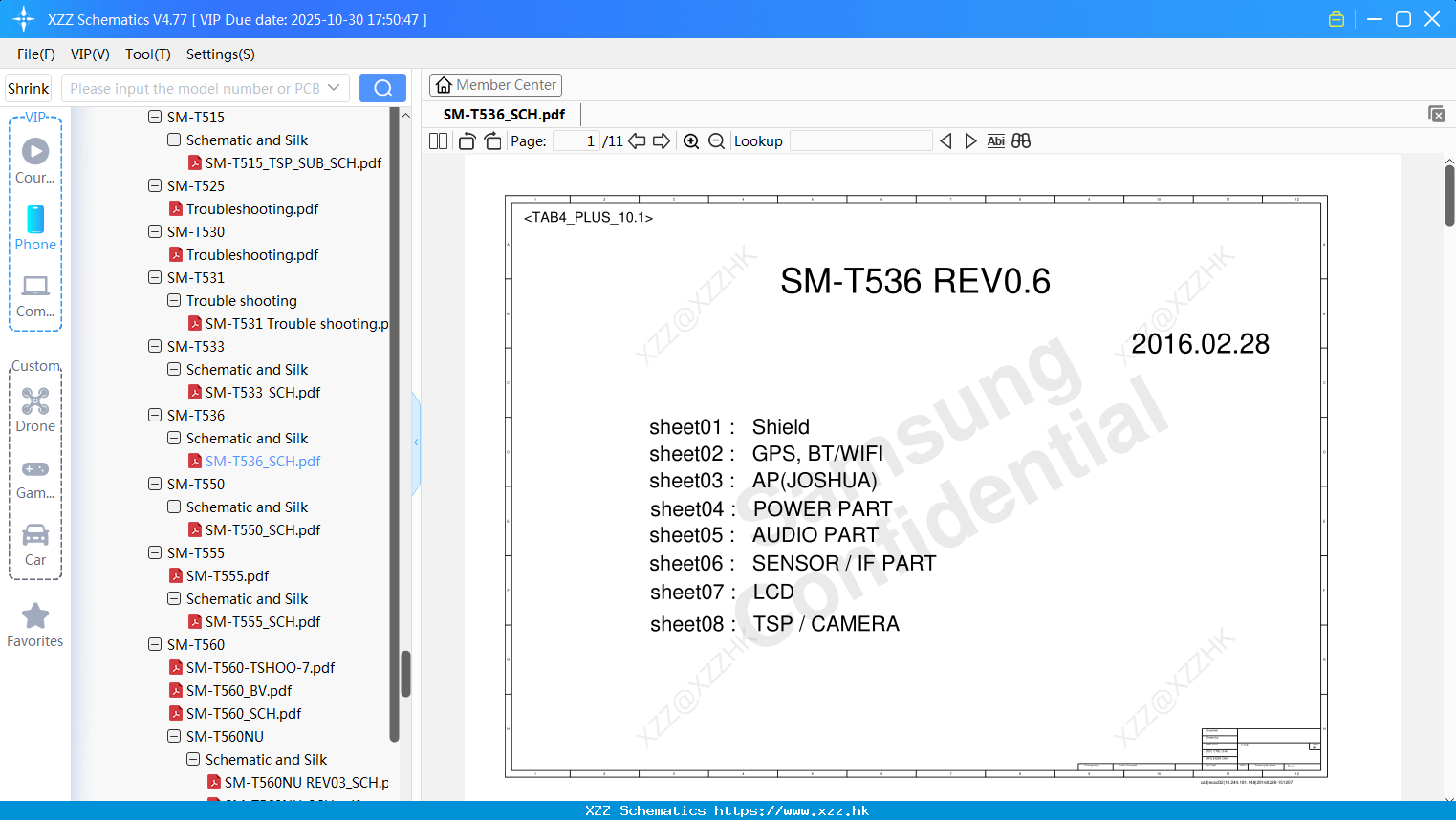Viewport: 1456px width, 820px height.
Task: Open model number dropdown arrow
Action: click(x=334, y=88)
